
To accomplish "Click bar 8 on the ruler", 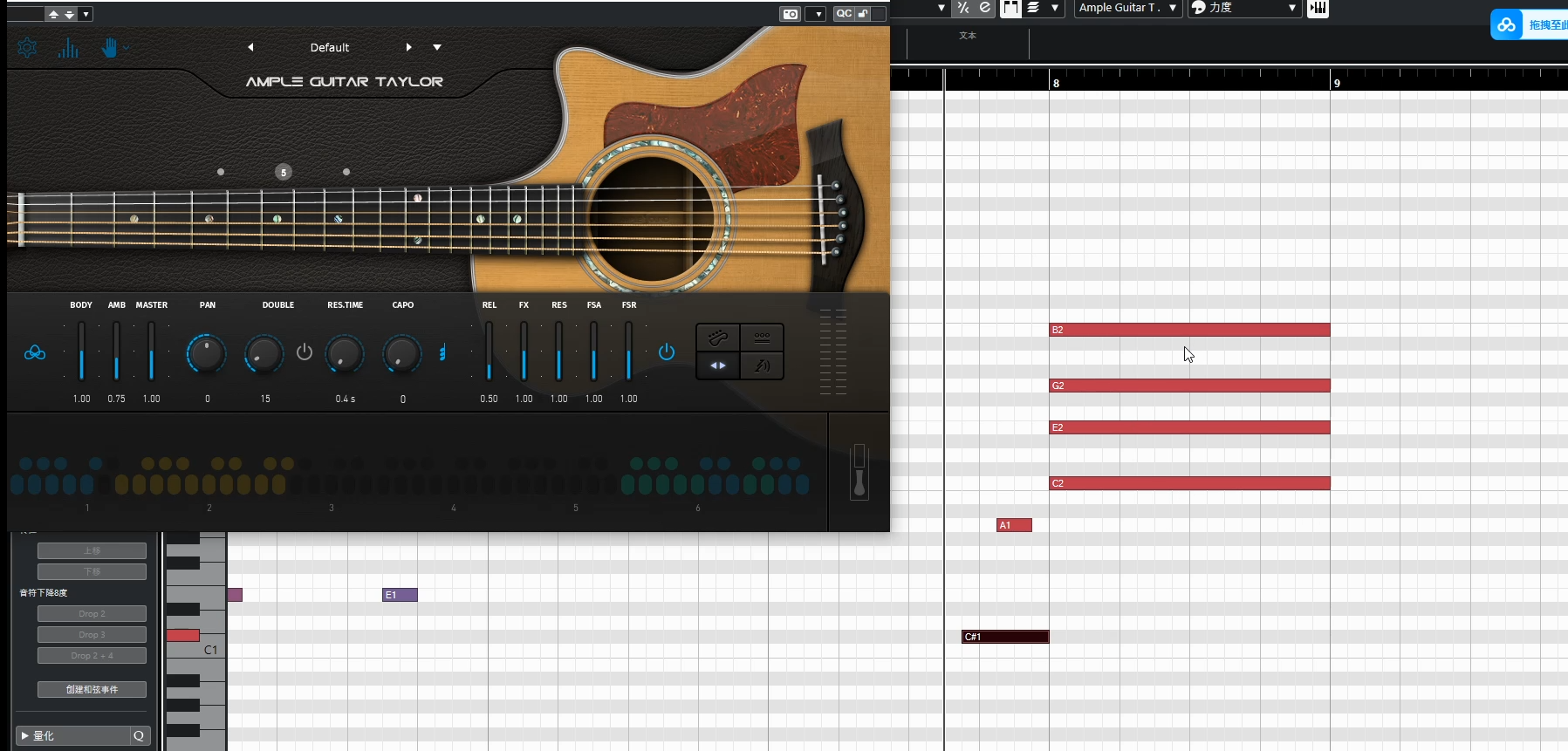I will pyautogui.click(x=1056, y=83).
